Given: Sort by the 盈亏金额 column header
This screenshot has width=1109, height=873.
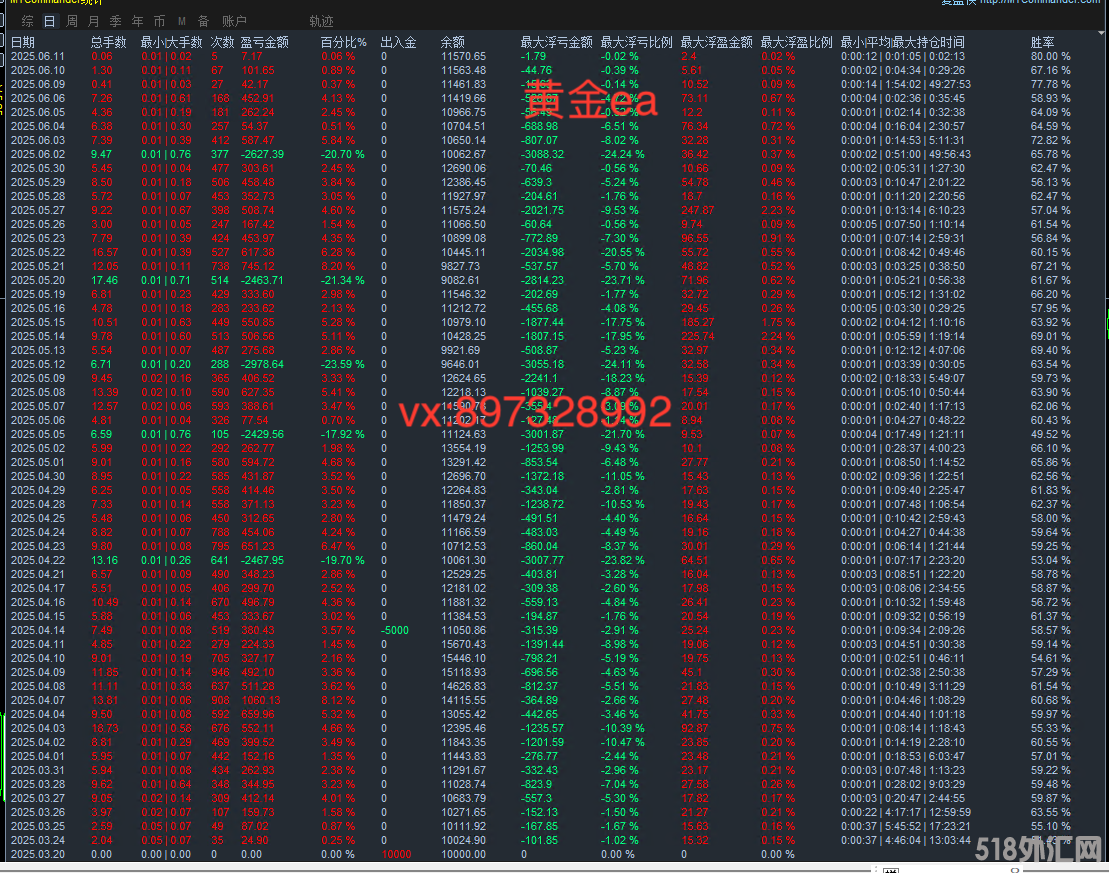Looking at the screenshot, I should click(x=265, y=42).
